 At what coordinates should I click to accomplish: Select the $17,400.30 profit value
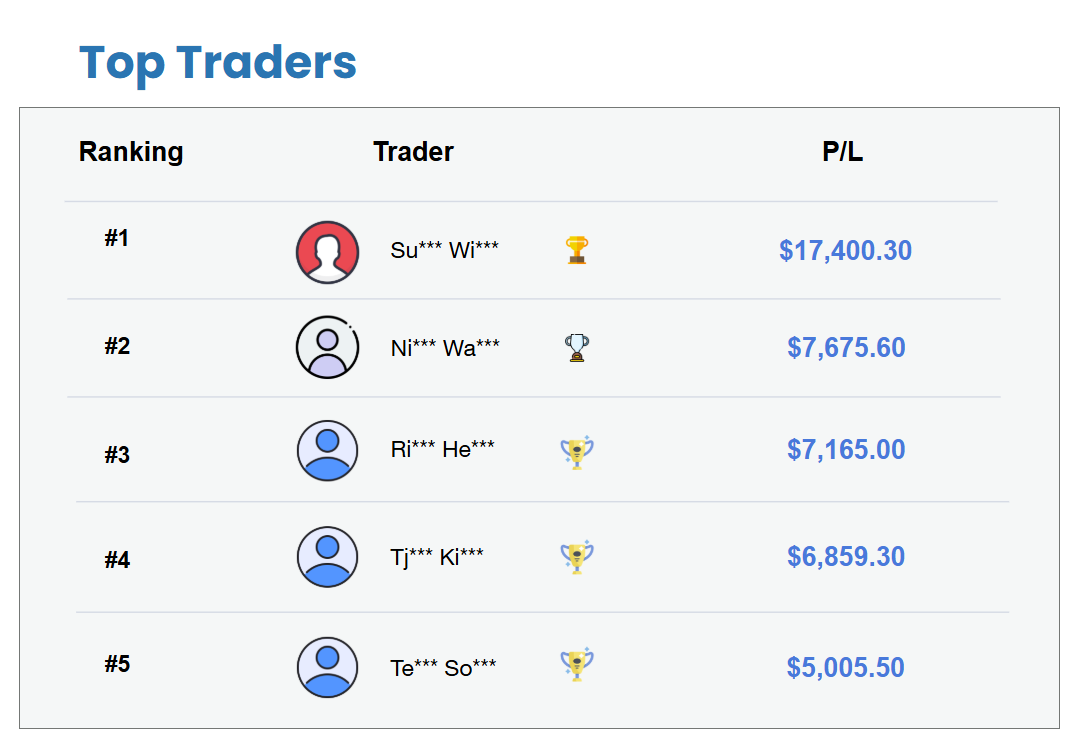tap(845, 250)
